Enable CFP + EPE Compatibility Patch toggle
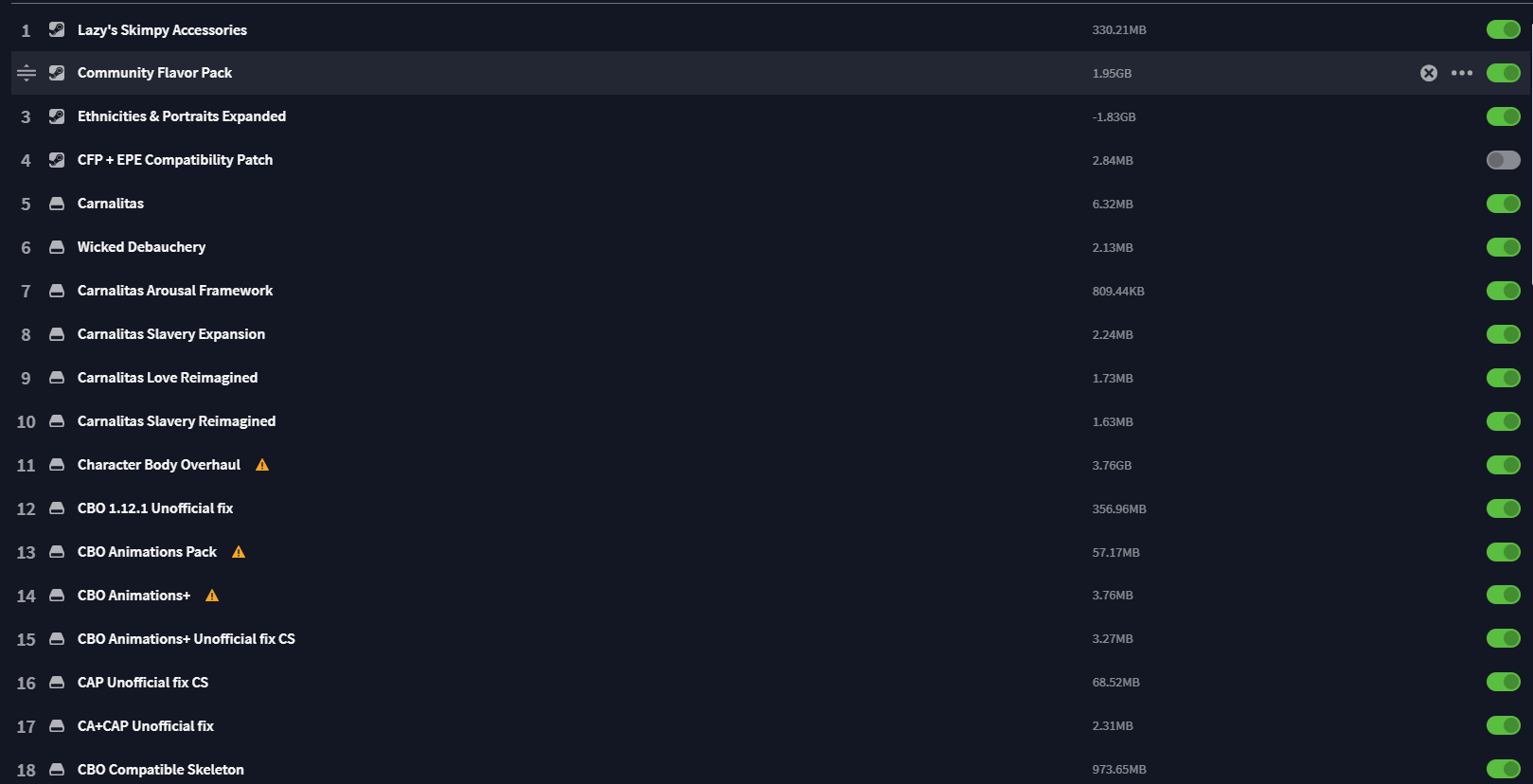1533x784 pixels. click(x=1504, y=160)
